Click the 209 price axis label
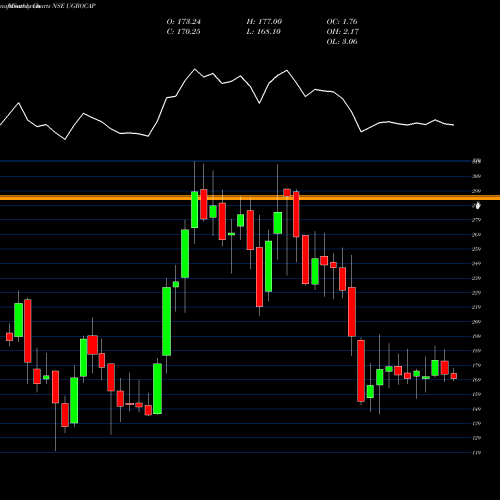Viewport: 500px width, 500px height. pyautogui.click(x=477, y=322)
